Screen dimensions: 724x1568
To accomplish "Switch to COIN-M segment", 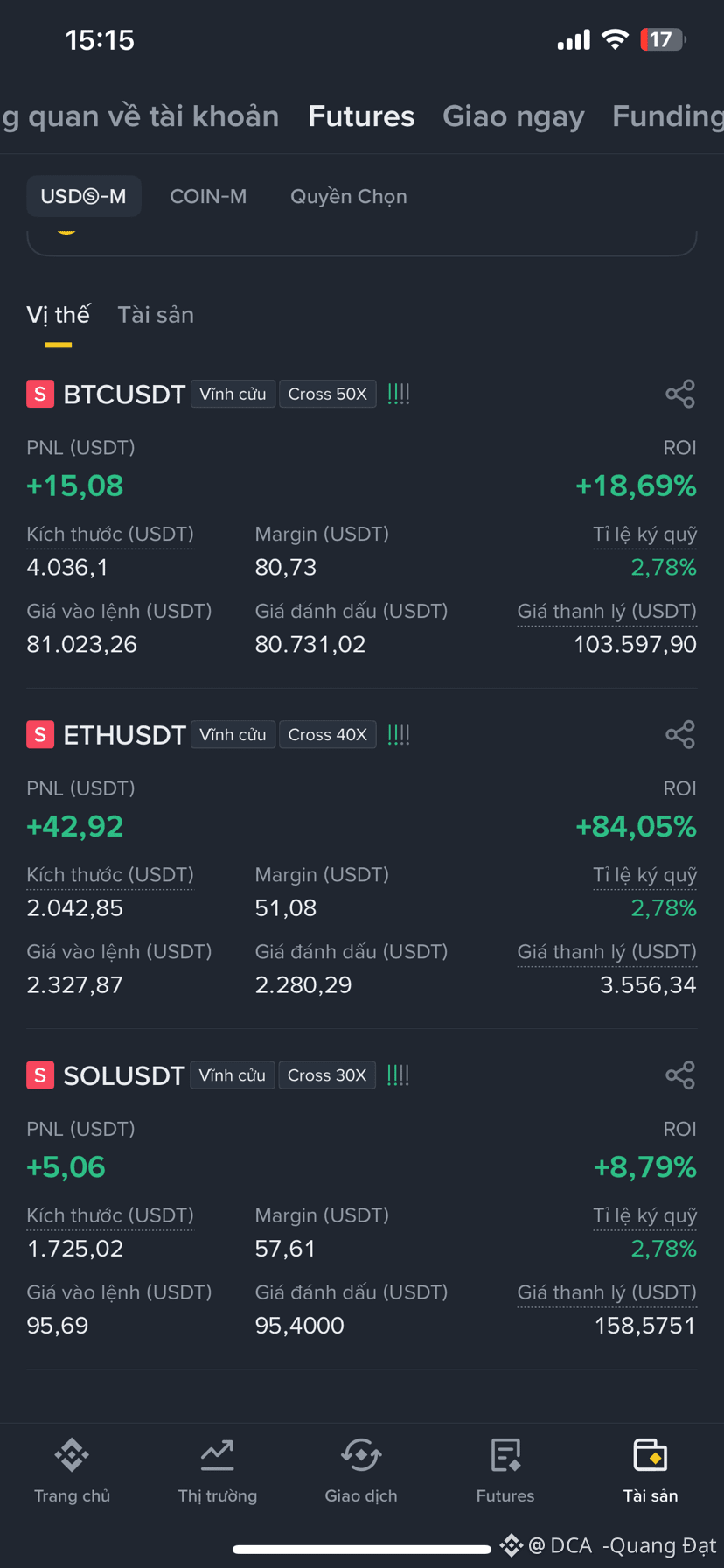I will (208, 196).
